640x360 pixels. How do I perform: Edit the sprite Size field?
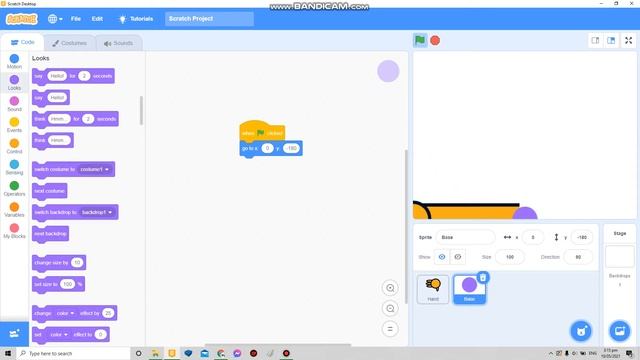(x=509, y=257)
